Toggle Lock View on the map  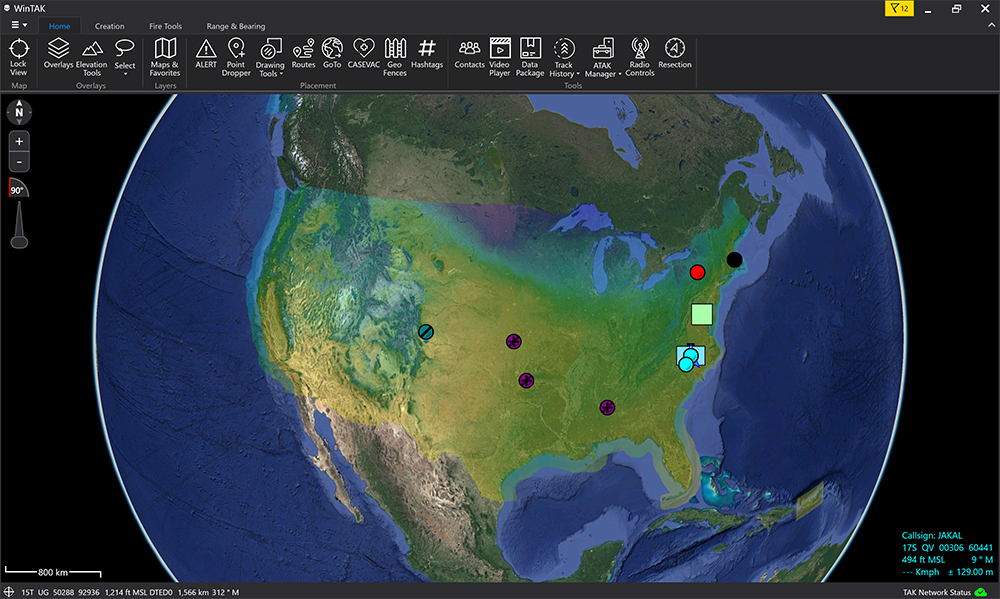[18, 55]
